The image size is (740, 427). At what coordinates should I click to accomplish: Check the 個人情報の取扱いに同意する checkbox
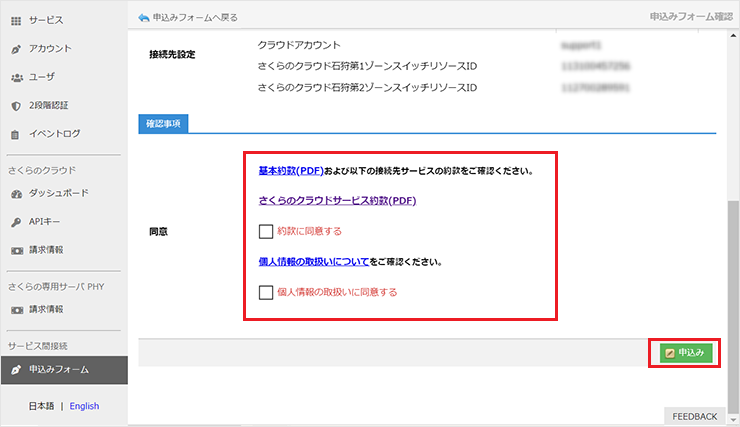(265, 293)
